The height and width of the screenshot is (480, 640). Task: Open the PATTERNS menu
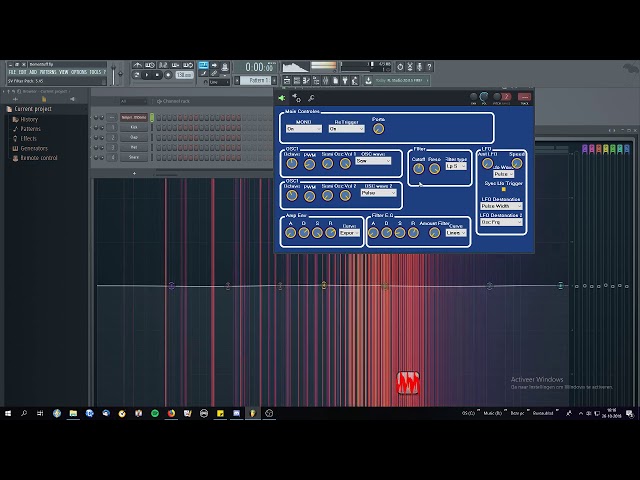(x=48, y=72)
